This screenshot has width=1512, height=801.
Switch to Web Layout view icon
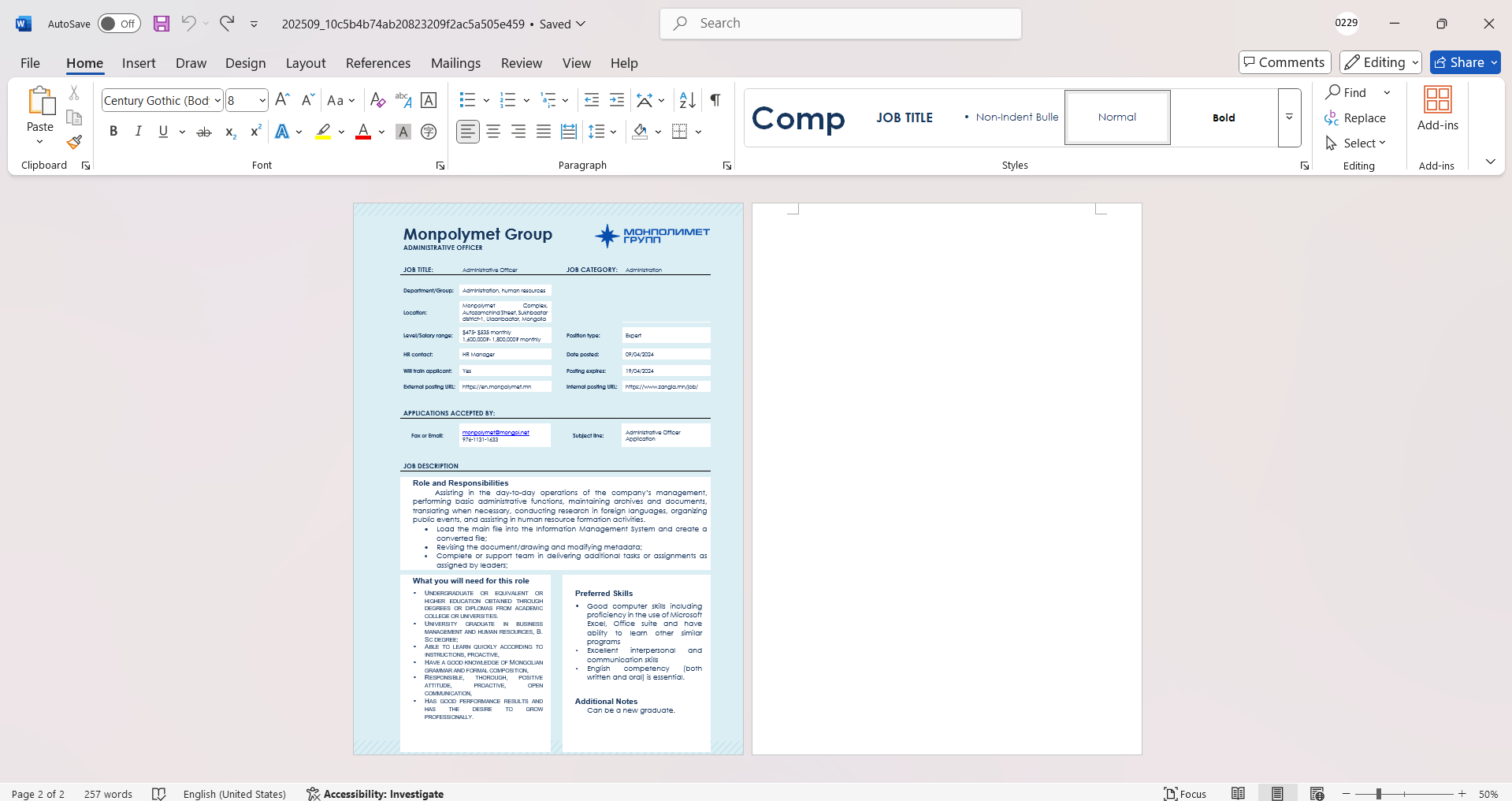point(1317,793)
